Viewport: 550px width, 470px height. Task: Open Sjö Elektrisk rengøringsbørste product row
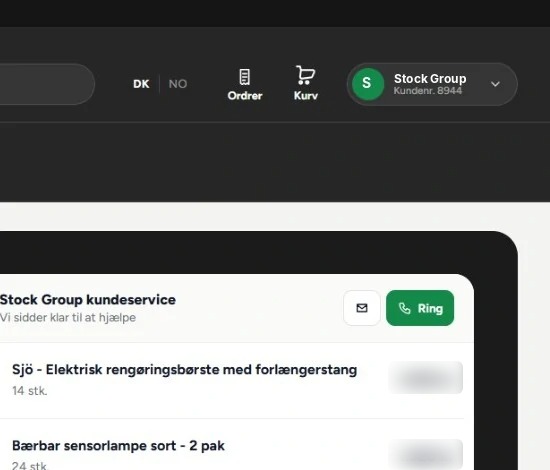pos(232,381)
